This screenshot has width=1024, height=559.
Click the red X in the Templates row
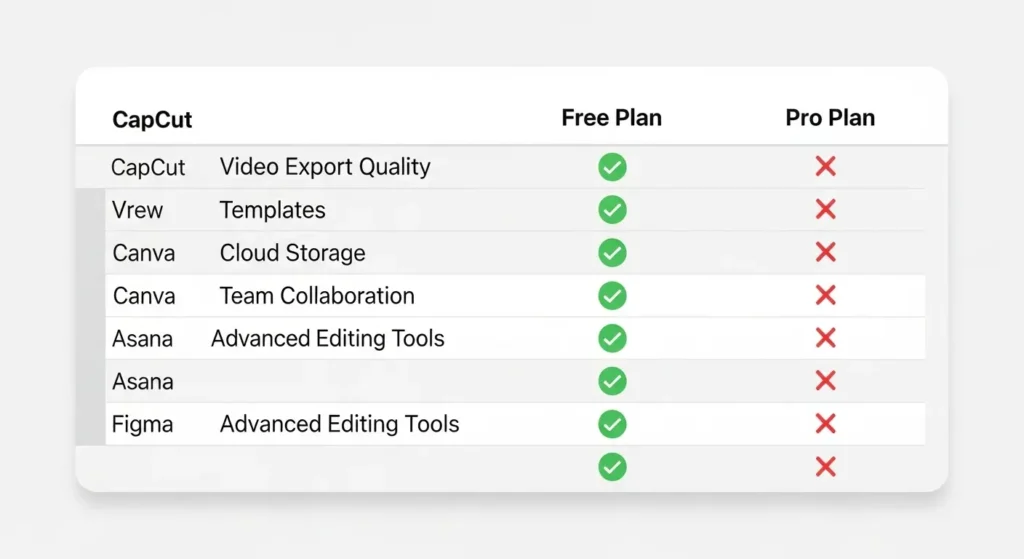click(825, 210)
